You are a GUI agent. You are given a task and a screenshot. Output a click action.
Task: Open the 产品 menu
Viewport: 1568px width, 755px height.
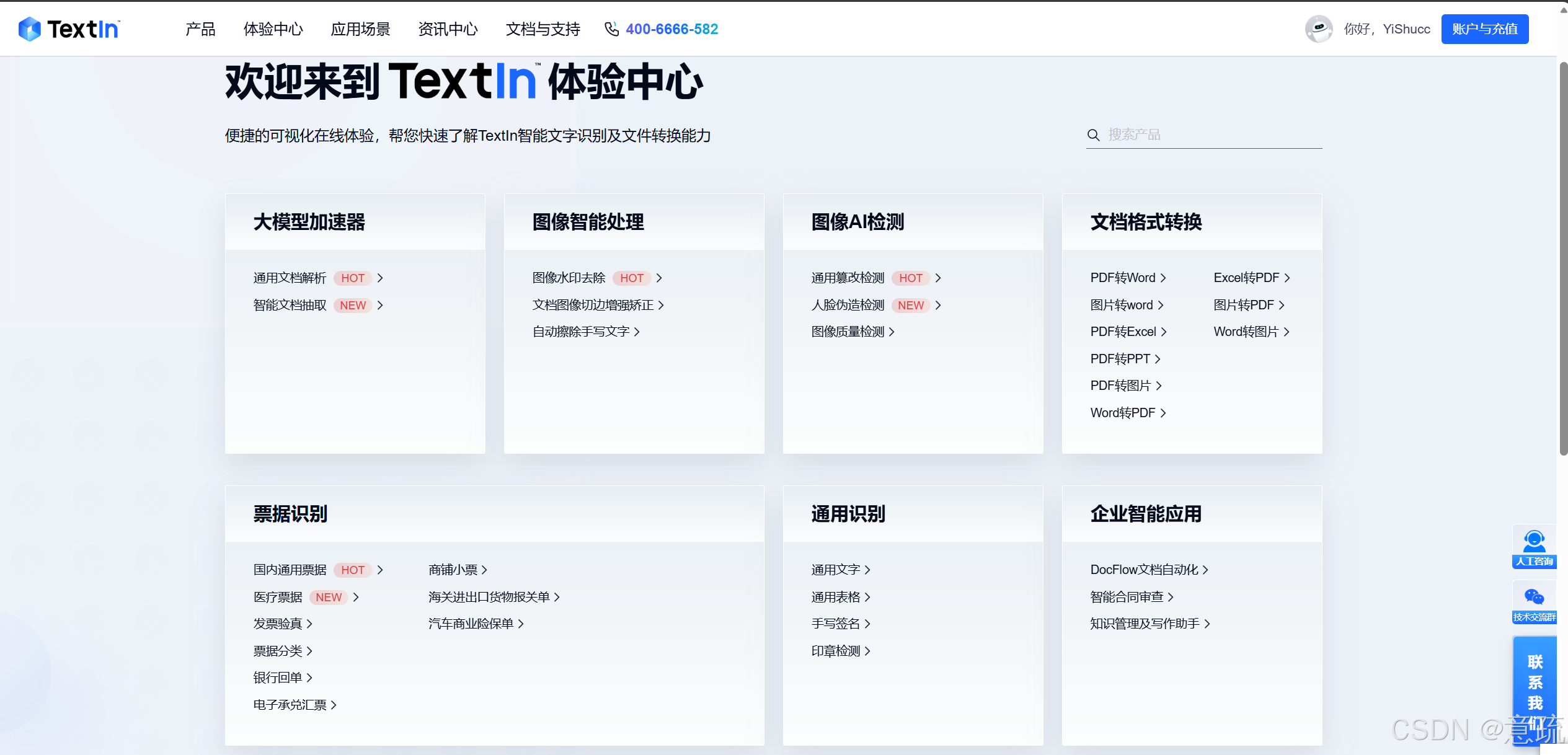(200, 29)
